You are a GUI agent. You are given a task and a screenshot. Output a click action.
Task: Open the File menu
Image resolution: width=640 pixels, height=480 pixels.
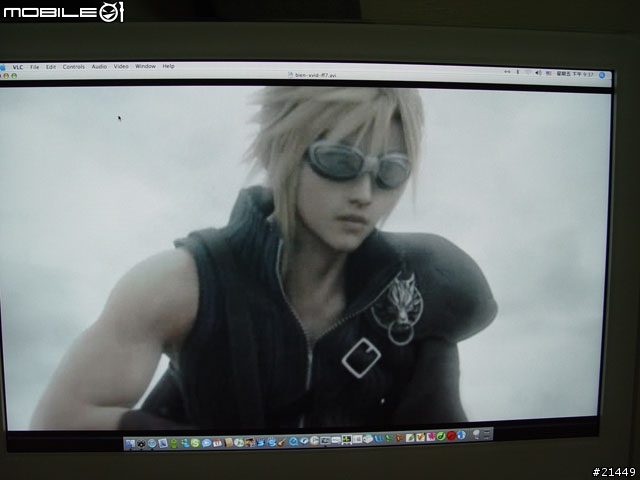pos(35,67)
